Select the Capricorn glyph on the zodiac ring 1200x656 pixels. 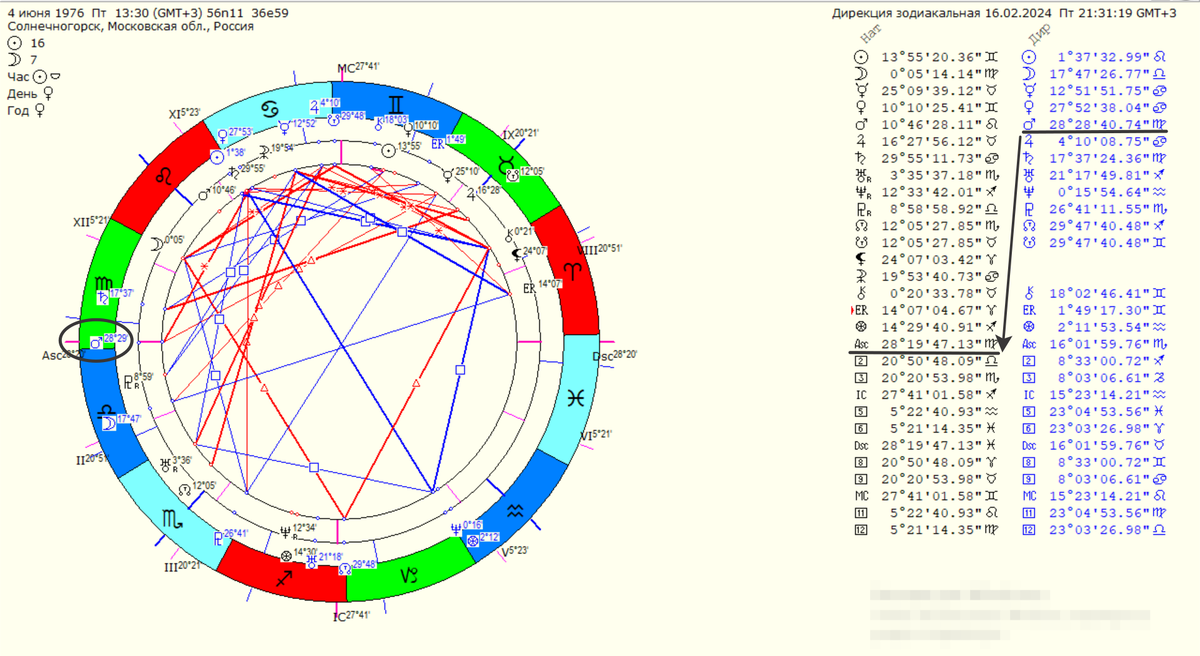point(410,575)
